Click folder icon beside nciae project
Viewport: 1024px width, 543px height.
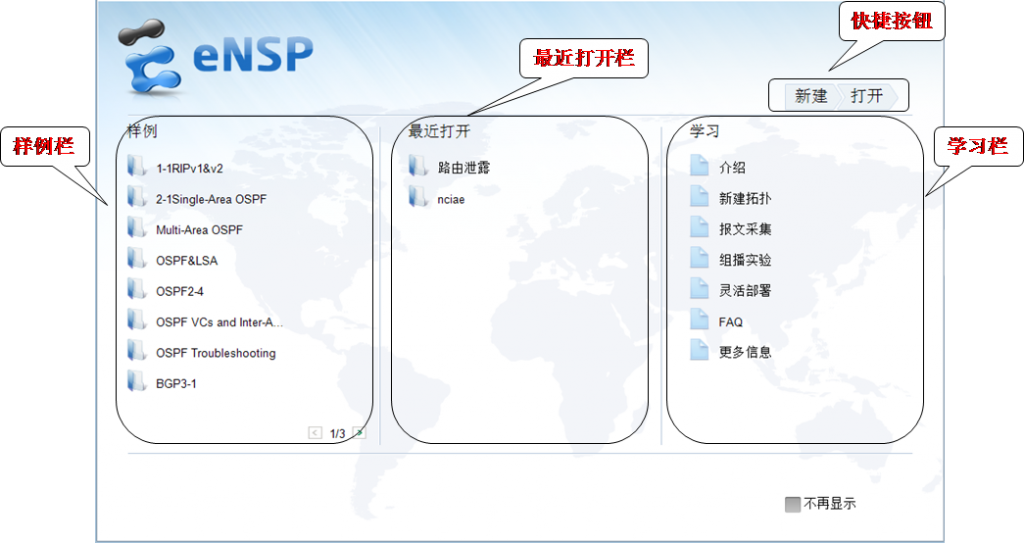click(418, 198)
